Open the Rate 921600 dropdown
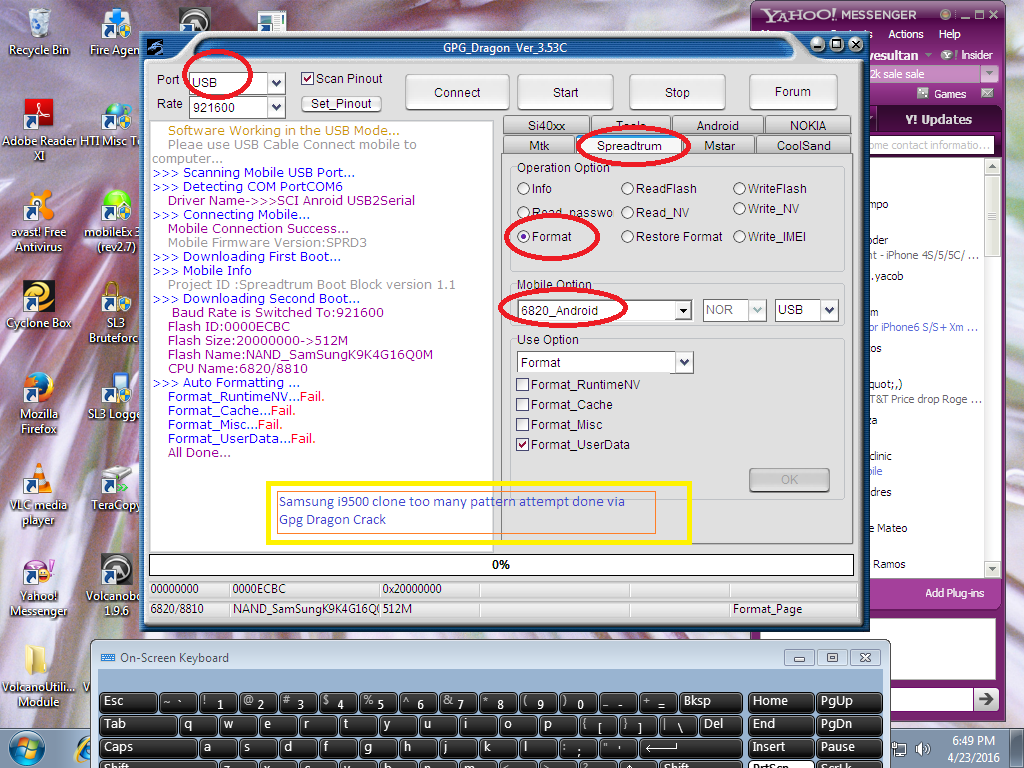 point(277,106)
